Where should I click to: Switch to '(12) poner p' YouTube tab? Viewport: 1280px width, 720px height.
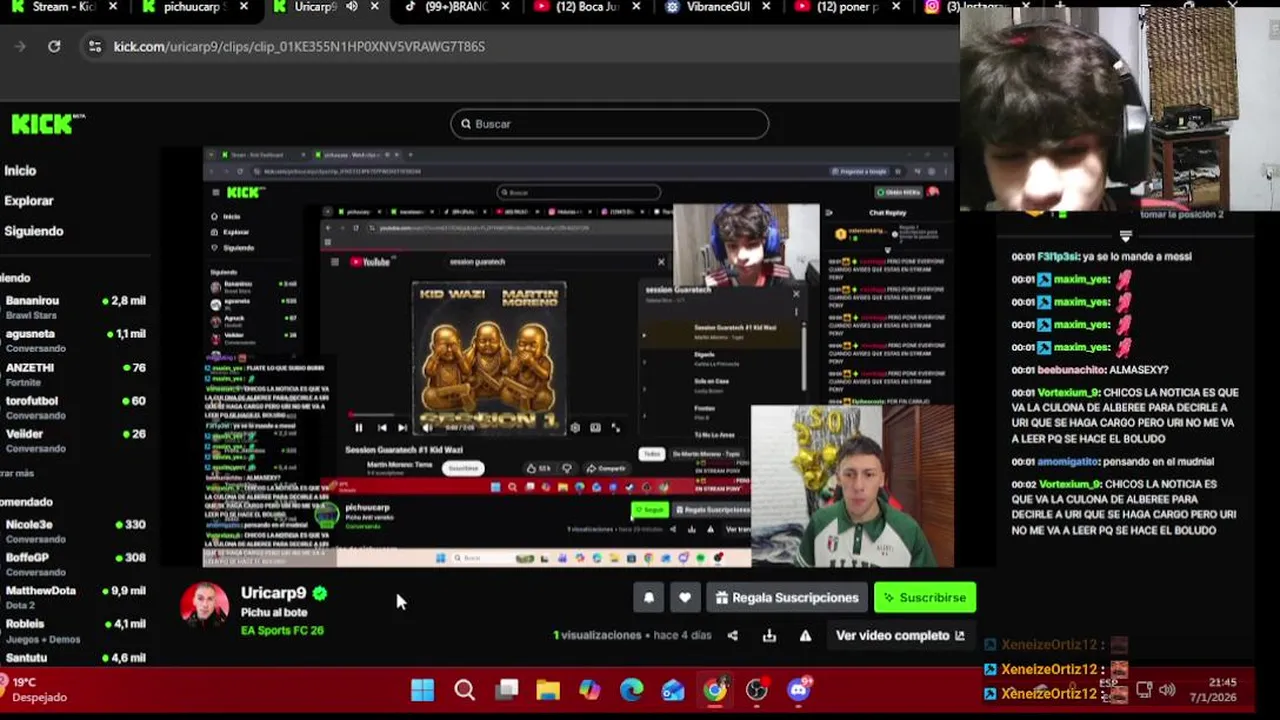tap(848, 7)
